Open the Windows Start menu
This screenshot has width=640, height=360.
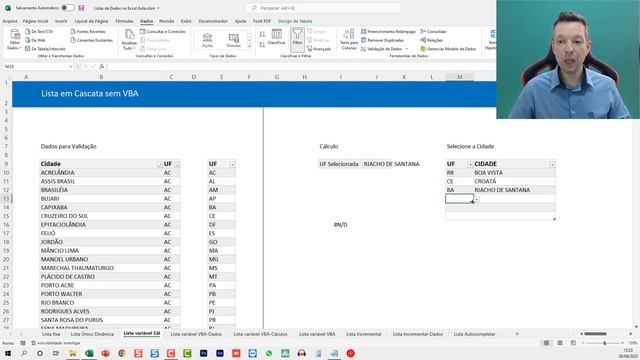(x=8, y=353)
